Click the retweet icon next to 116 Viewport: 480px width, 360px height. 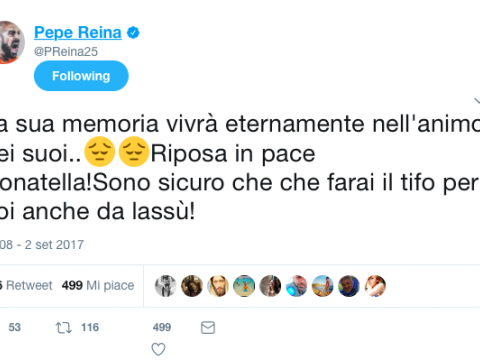coord(63,328)
